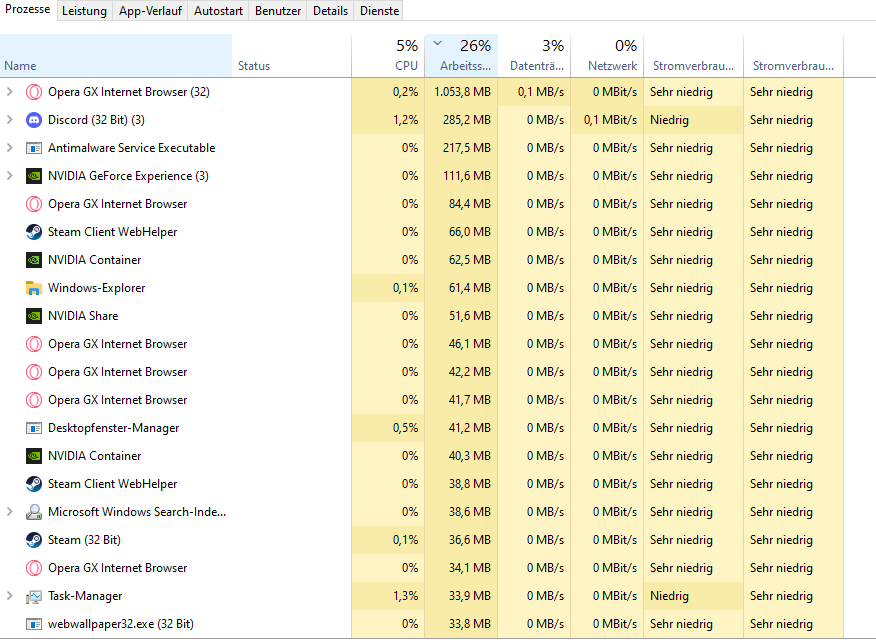Click the Opera GX icon in the 42,2 MB row
This screenshot has height=642, width=876.
[x=34, y=372]
